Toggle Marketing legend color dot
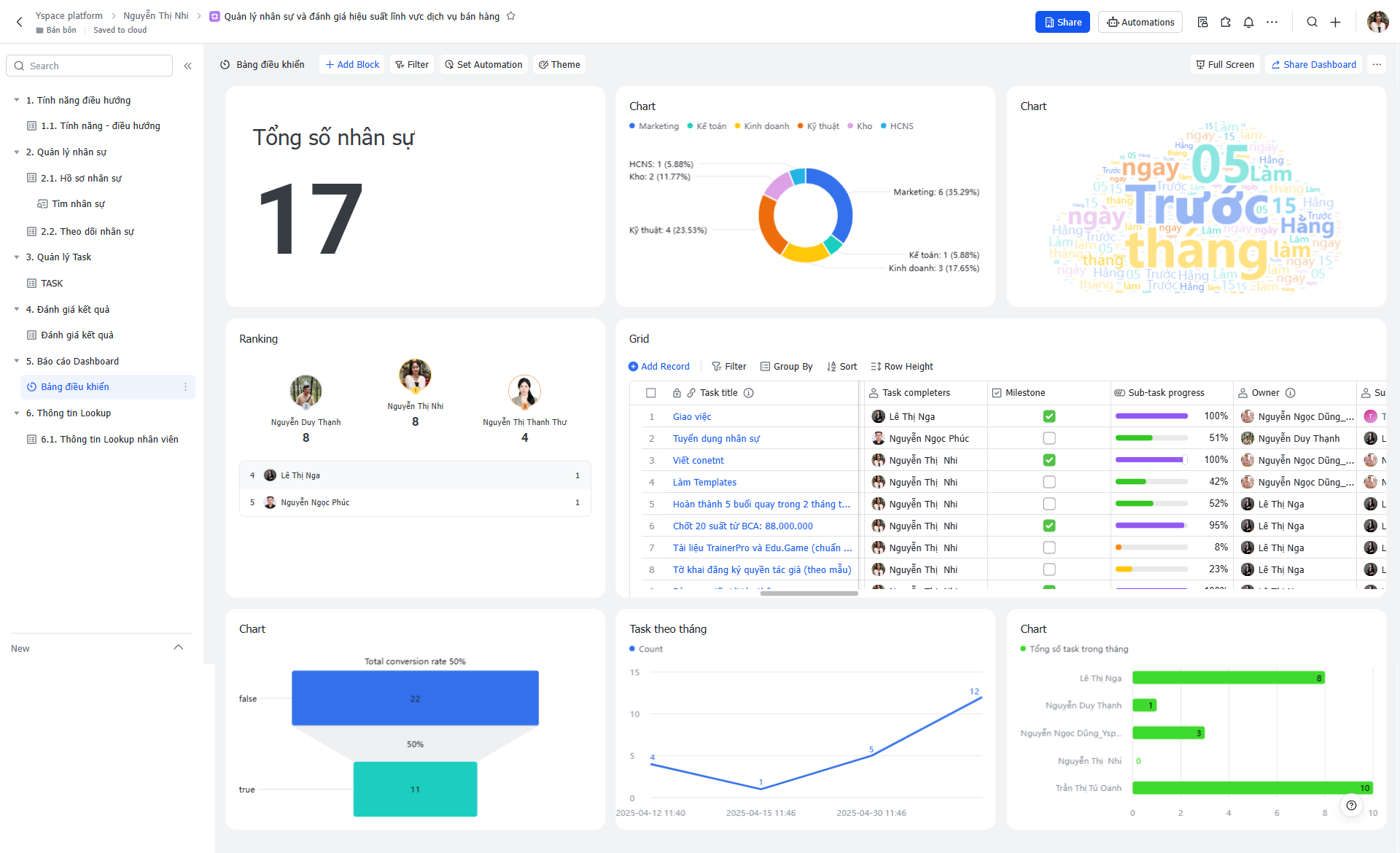Image resolution: width=1400 pixels, height=853 pixels. (632, 125)
